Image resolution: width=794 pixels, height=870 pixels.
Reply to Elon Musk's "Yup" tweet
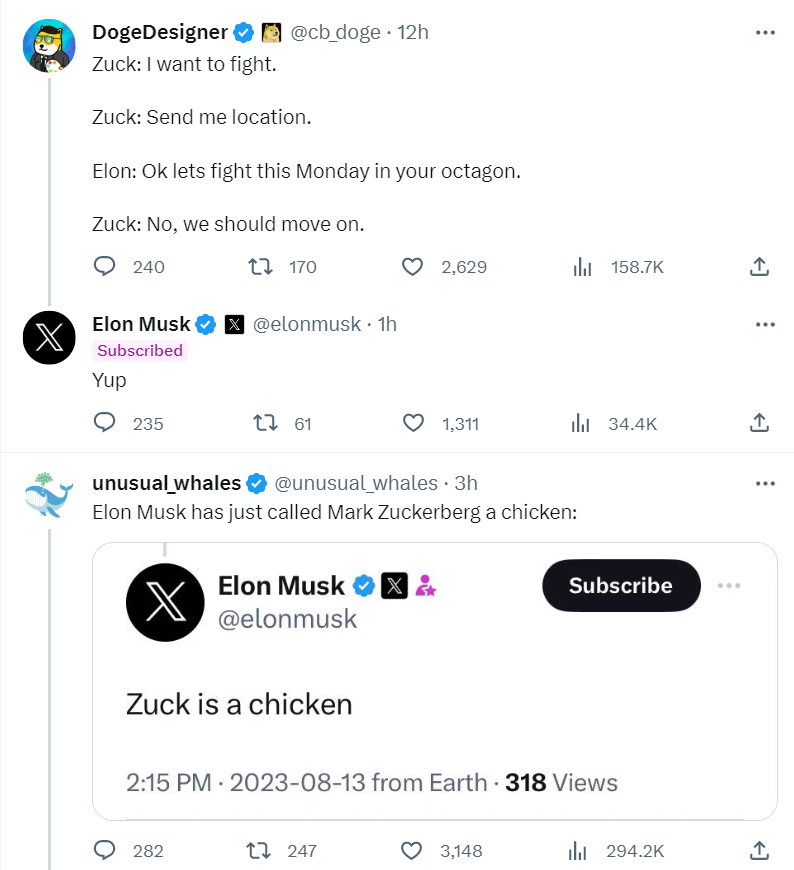(106, 423)
